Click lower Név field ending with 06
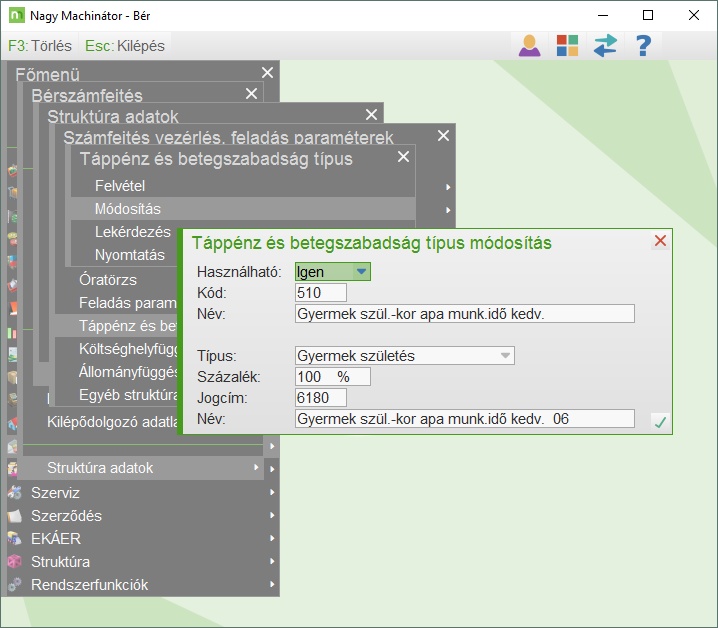 465,419
